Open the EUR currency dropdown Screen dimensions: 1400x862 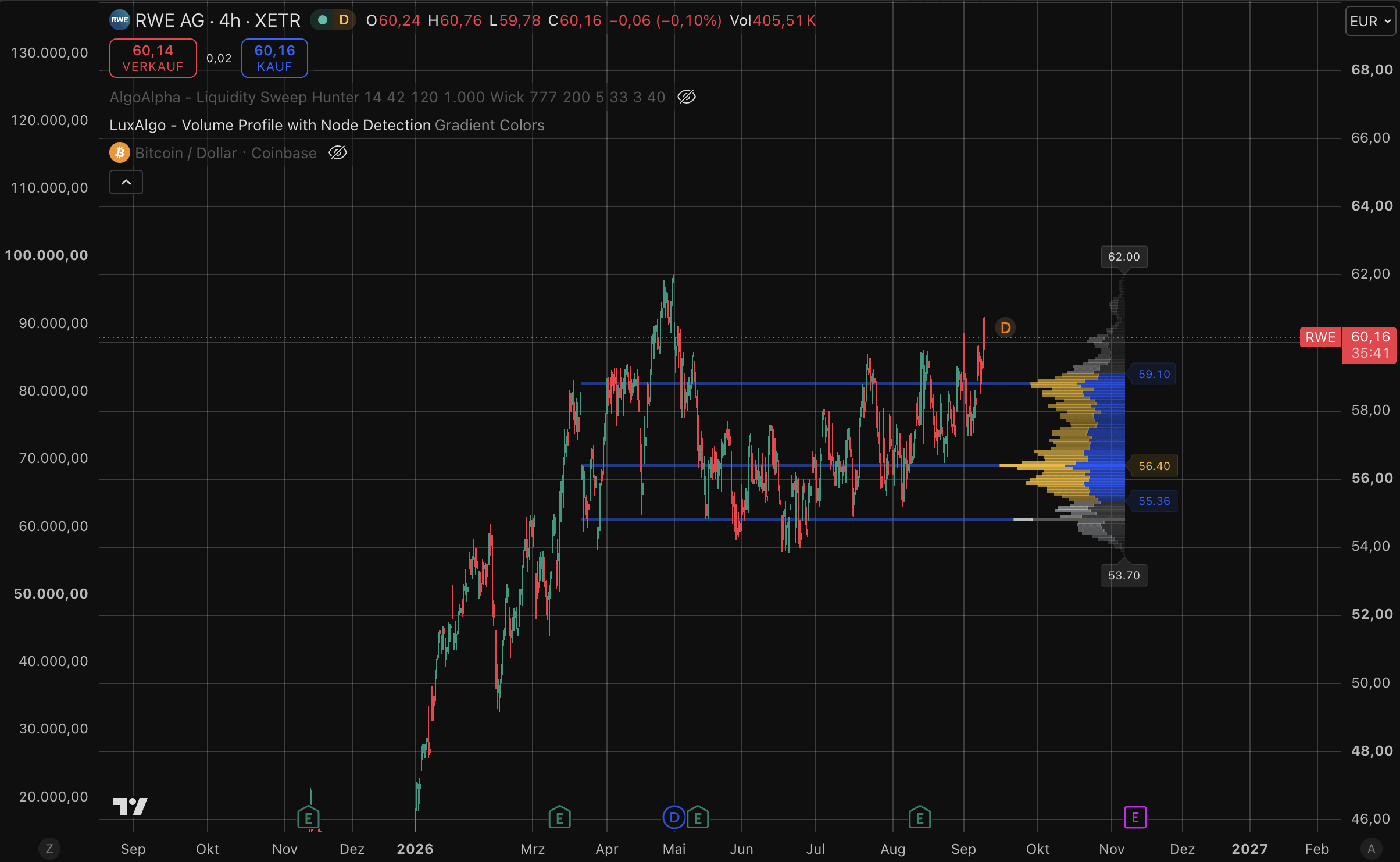[1370, 22]
